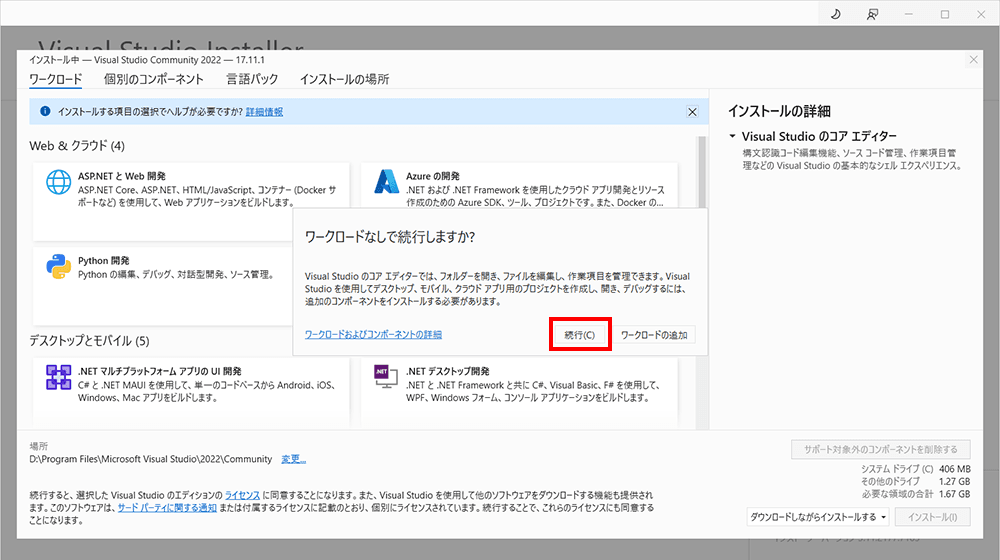Click the .NET MAUI workload icon

point(59,377)
